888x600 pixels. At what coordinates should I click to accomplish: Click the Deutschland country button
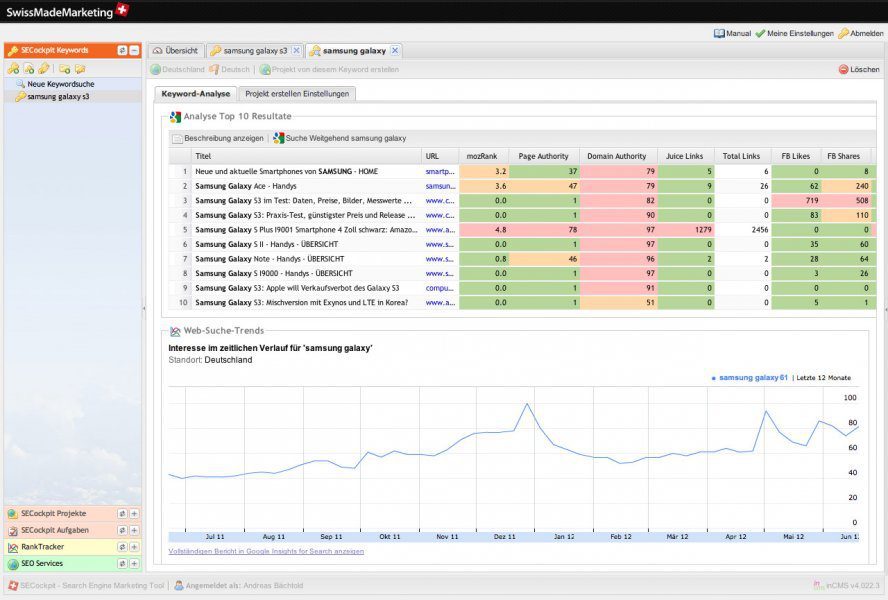click(x=177, y=69)
